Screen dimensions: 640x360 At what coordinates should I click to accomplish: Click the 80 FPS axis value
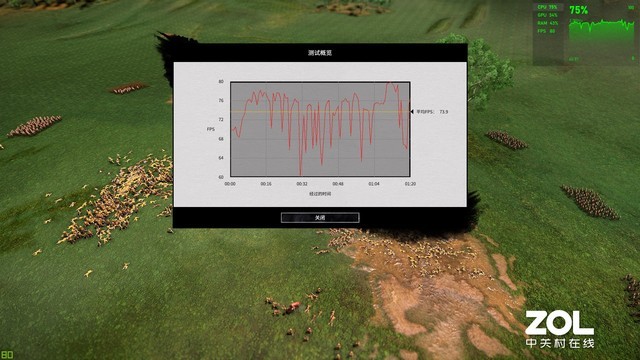pyautogui.click(x=221, y=82)
